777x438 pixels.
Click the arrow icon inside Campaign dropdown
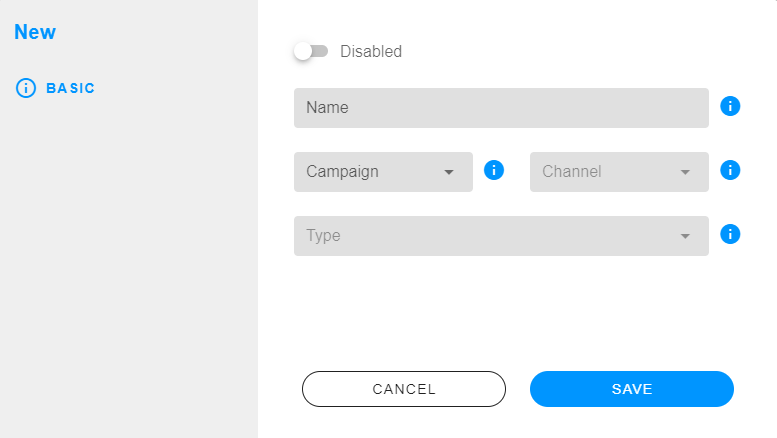coord(449,172)
